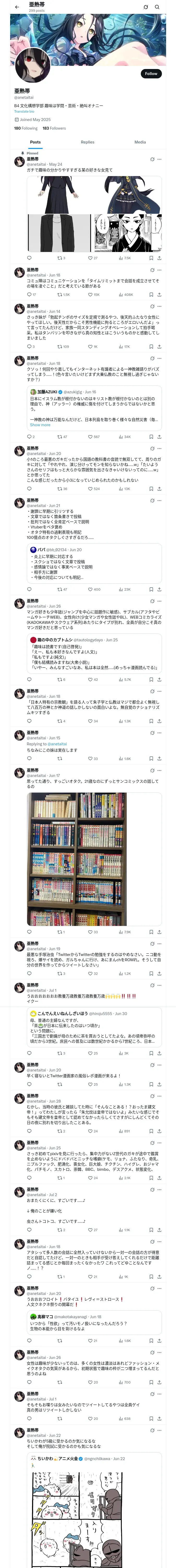Open the search icon in header
The height and width of the screenshot is (1568, 176).
pos(157,7)
